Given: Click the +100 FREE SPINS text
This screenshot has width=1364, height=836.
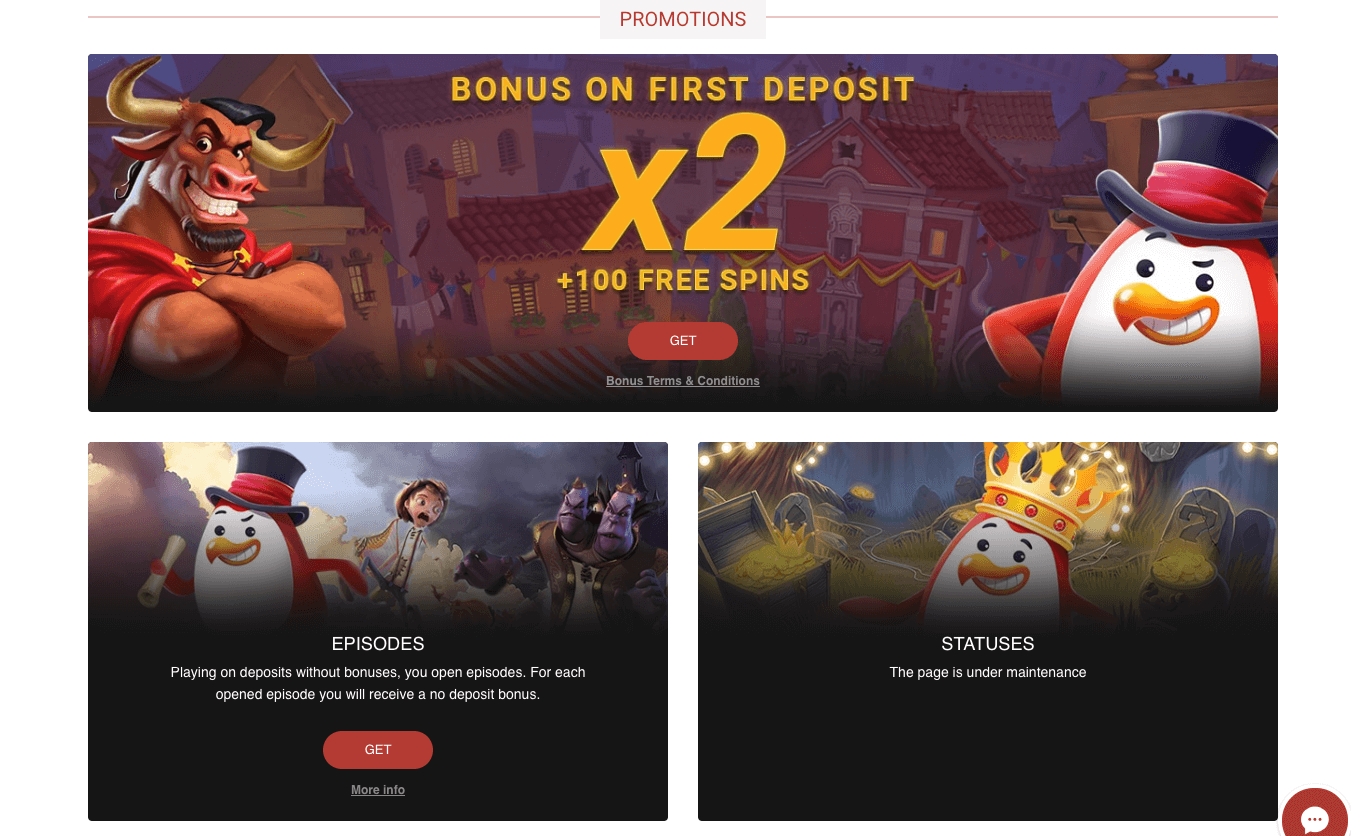Looking at the screenshot, I should (683, 279).
